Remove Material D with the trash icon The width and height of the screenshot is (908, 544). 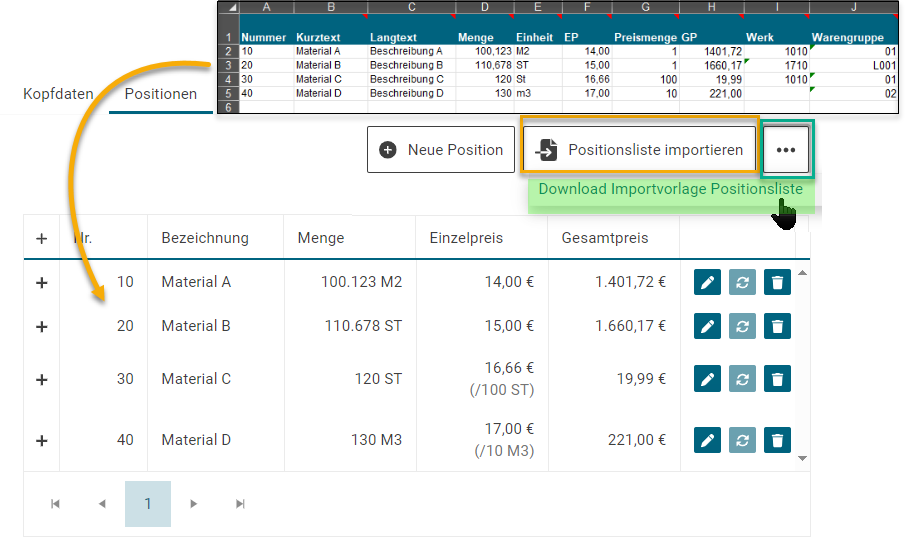tap(777, 440)
